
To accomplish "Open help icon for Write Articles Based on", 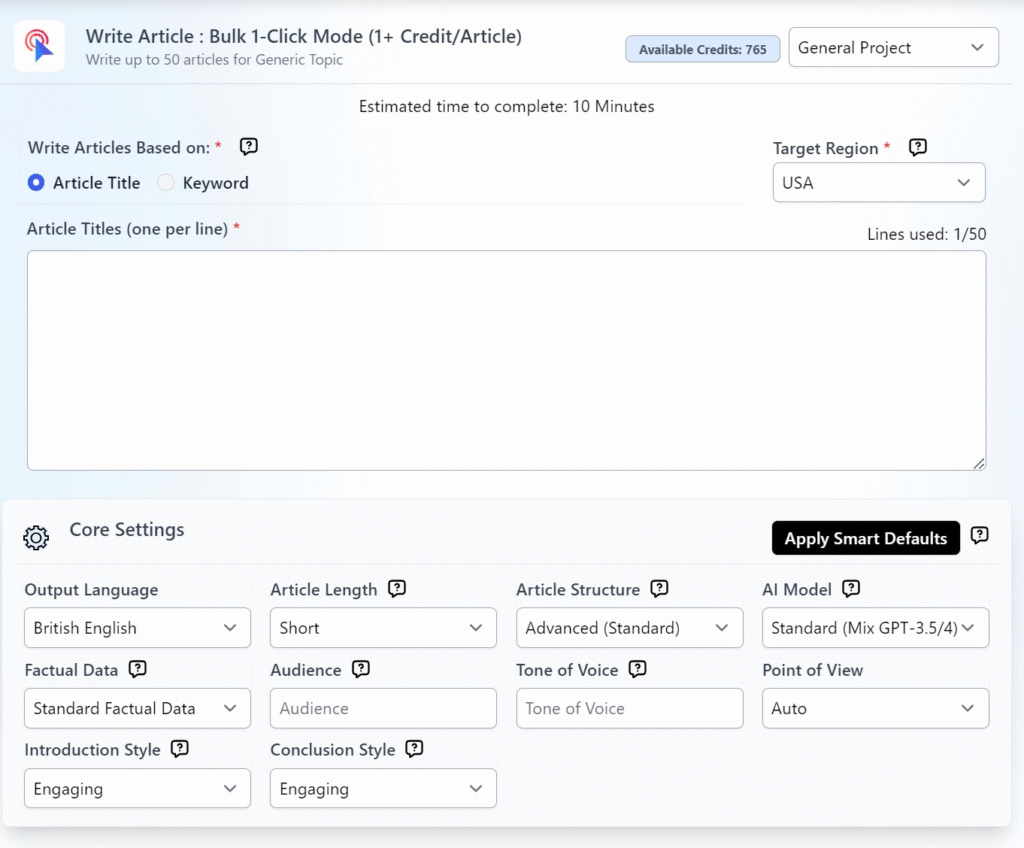I will click(248, 146).
